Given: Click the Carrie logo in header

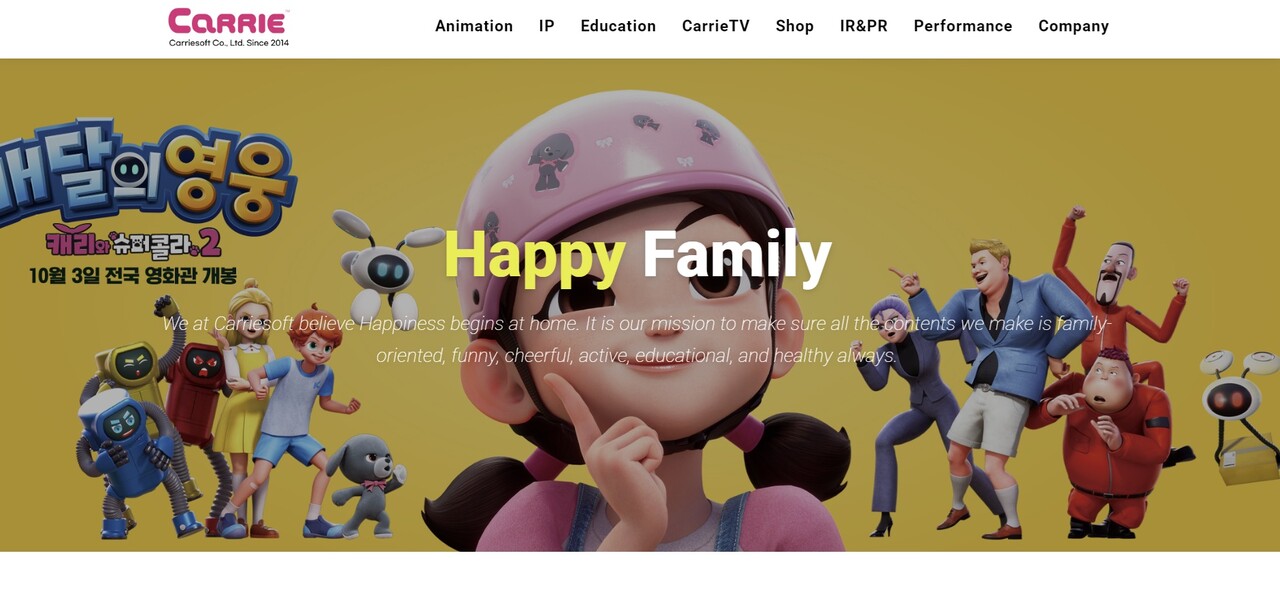Looking at the screenshot, I should pyautogui.click(x=229, y=27).
